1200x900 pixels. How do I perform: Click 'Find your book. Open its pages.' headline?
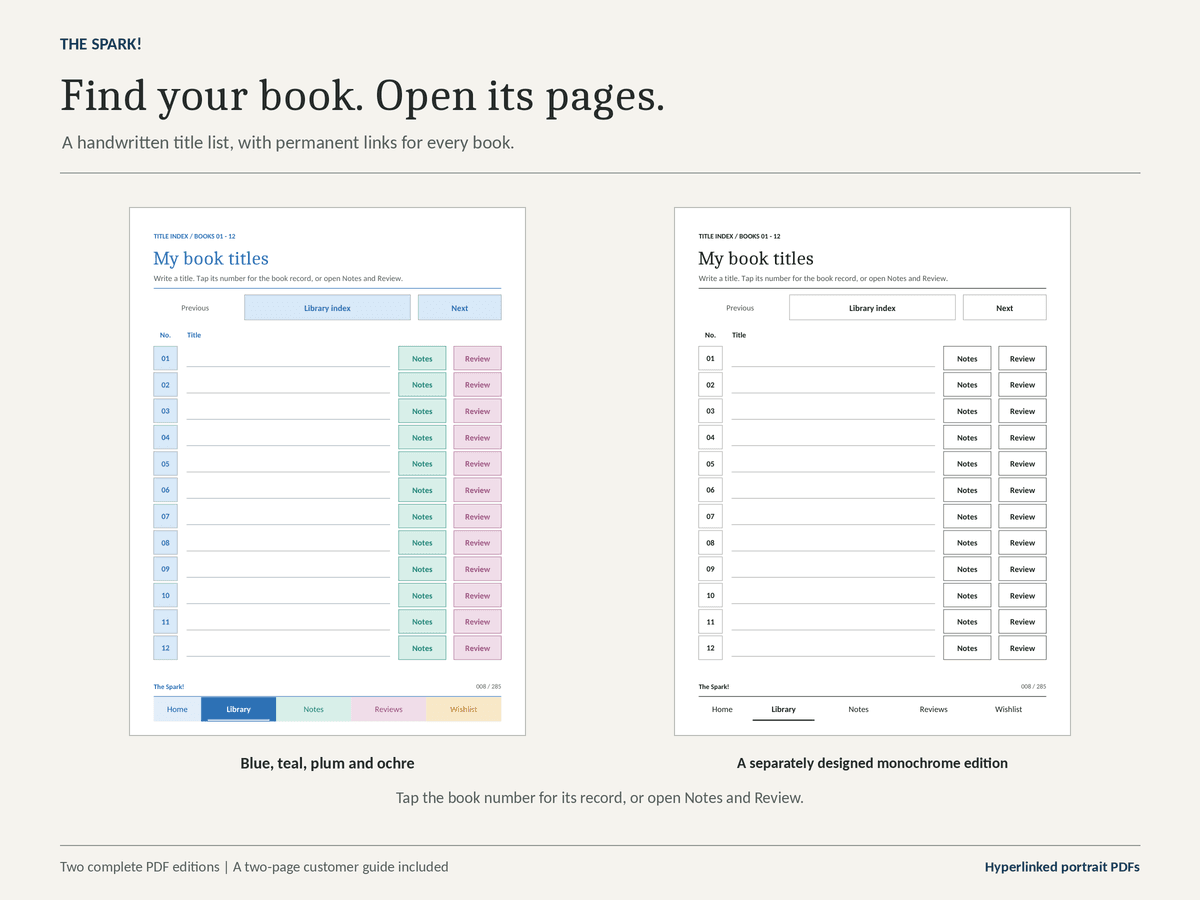click(362, 96)
